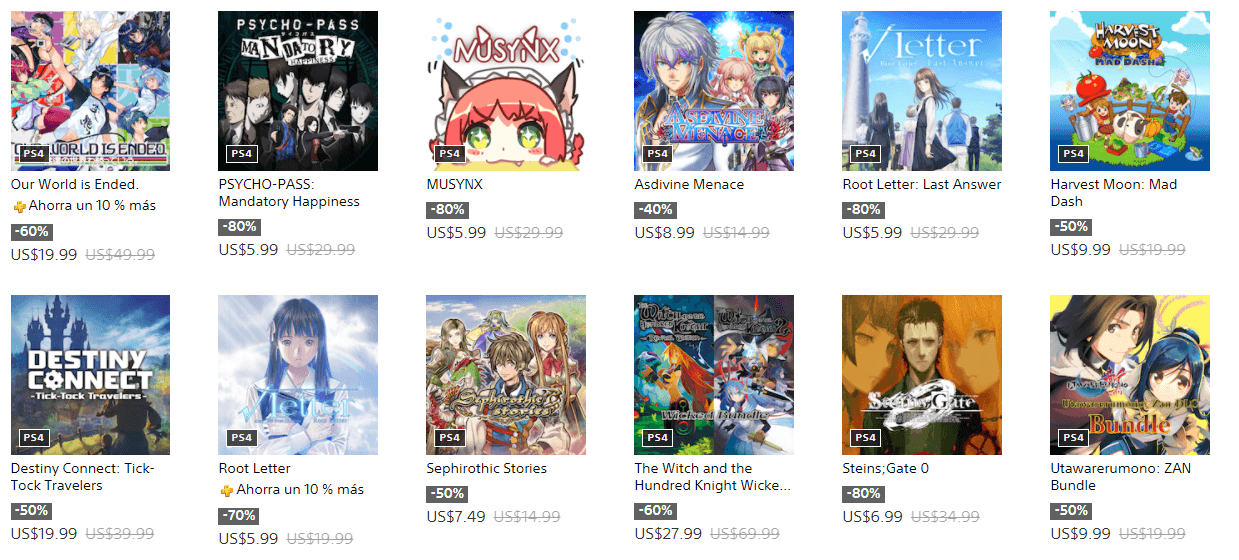Click the Destiny Connect cover art
Screen dimensions: 1239x560
click(x=90, y=375)
